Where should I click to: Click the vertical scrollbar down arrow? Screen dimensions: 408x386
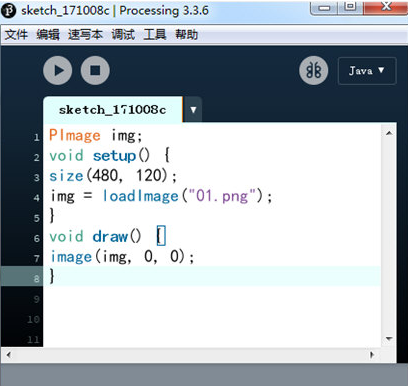pyautogui.click(x=389, y=339)
